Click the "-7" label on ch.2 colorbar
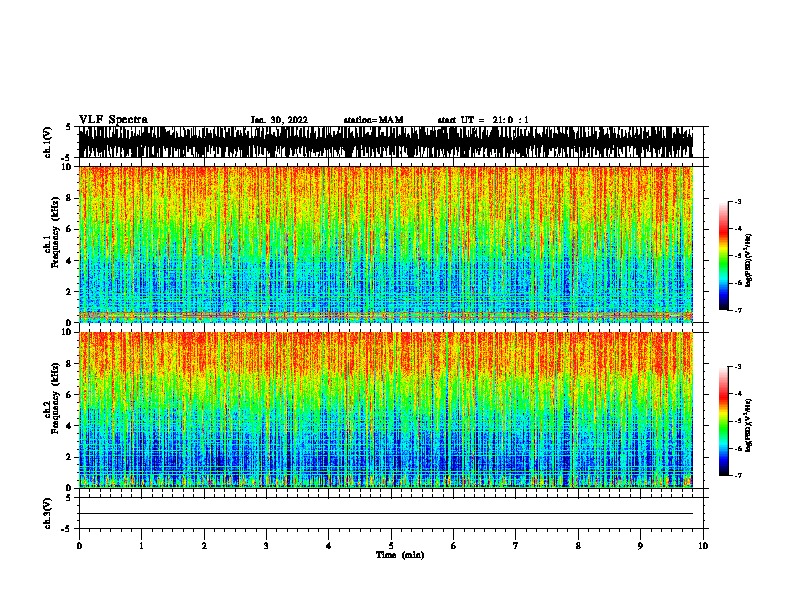Screen dimensions: 792x612 tap(738, 475)
